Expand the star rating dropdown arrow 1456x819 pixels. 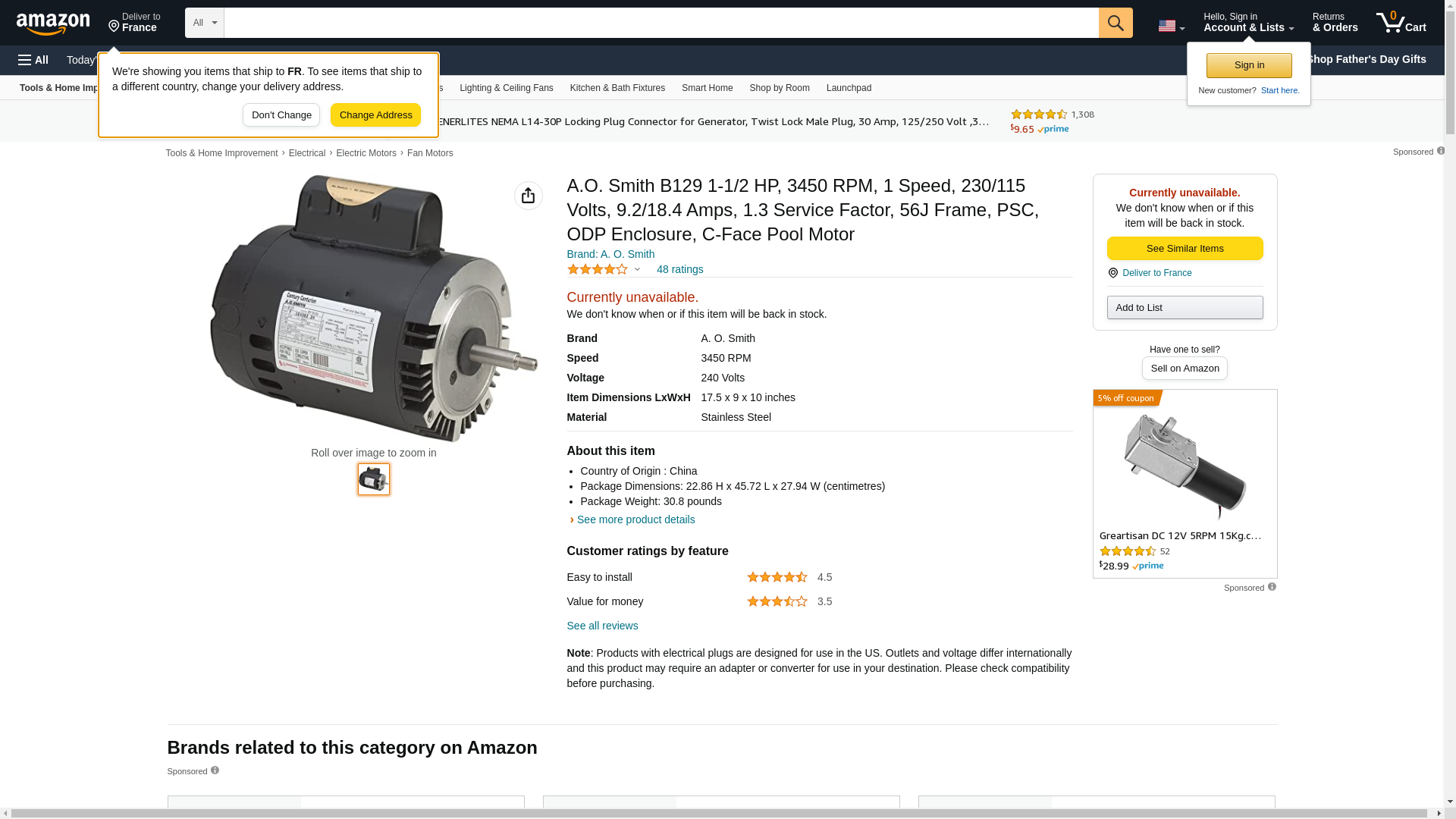pos(637,269)
